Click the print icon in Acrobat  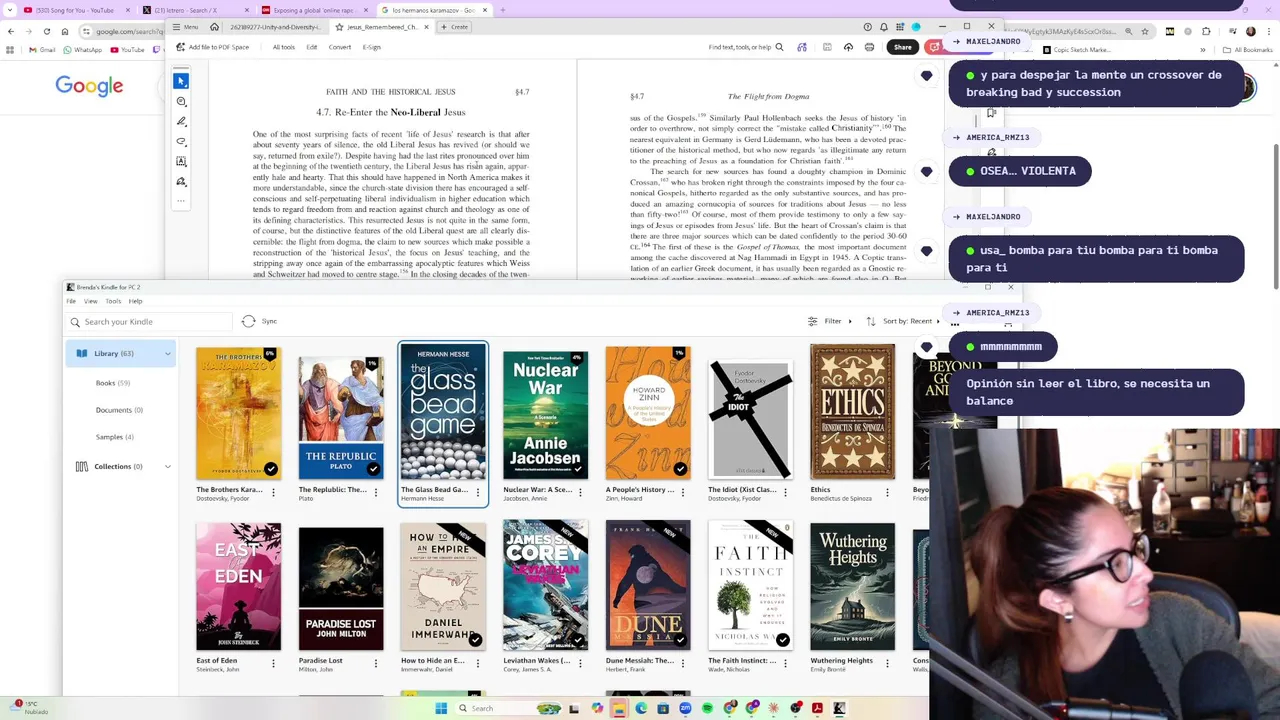[x=869, y=47]
